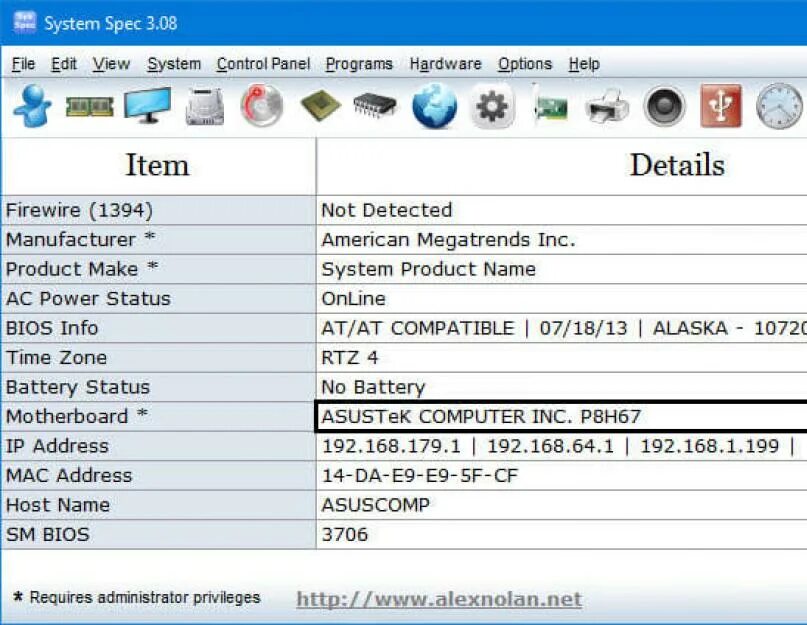Click the Item column header
Image resolution: width=807 pixels, height=625 pixels.
[x=157, y=166]
